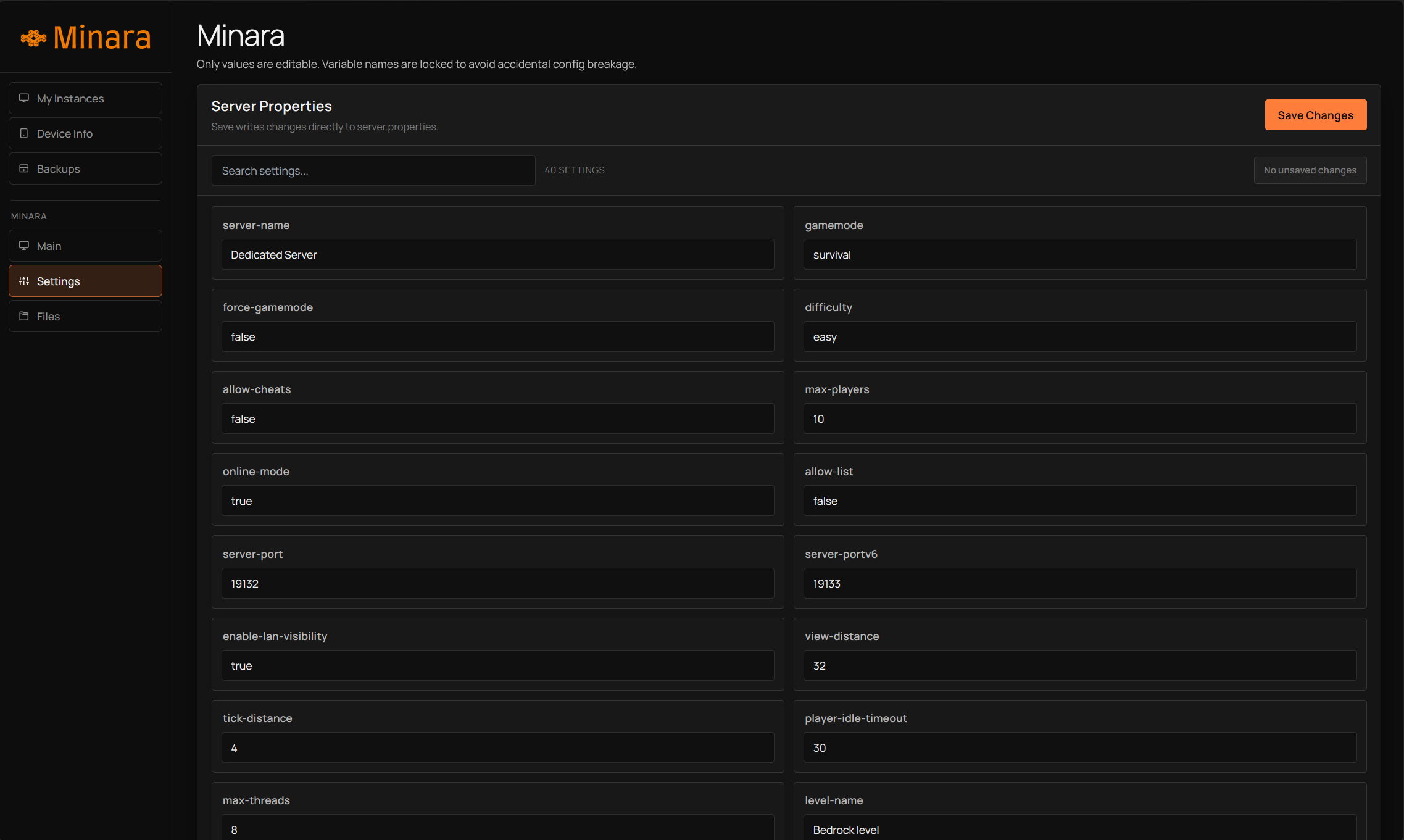Edit the server-port value field
Viewport: 1404px width, 840px height.
click(x=497, y=583)
